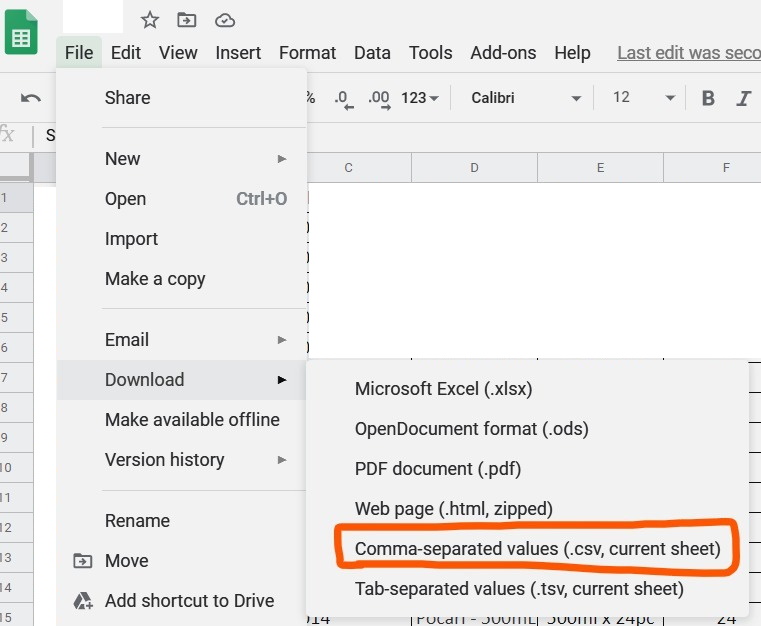Image resolution: width=761 pixels, height=626 pixels.
Task: Choose Open in the File menu
Action: tap(182, 198)
